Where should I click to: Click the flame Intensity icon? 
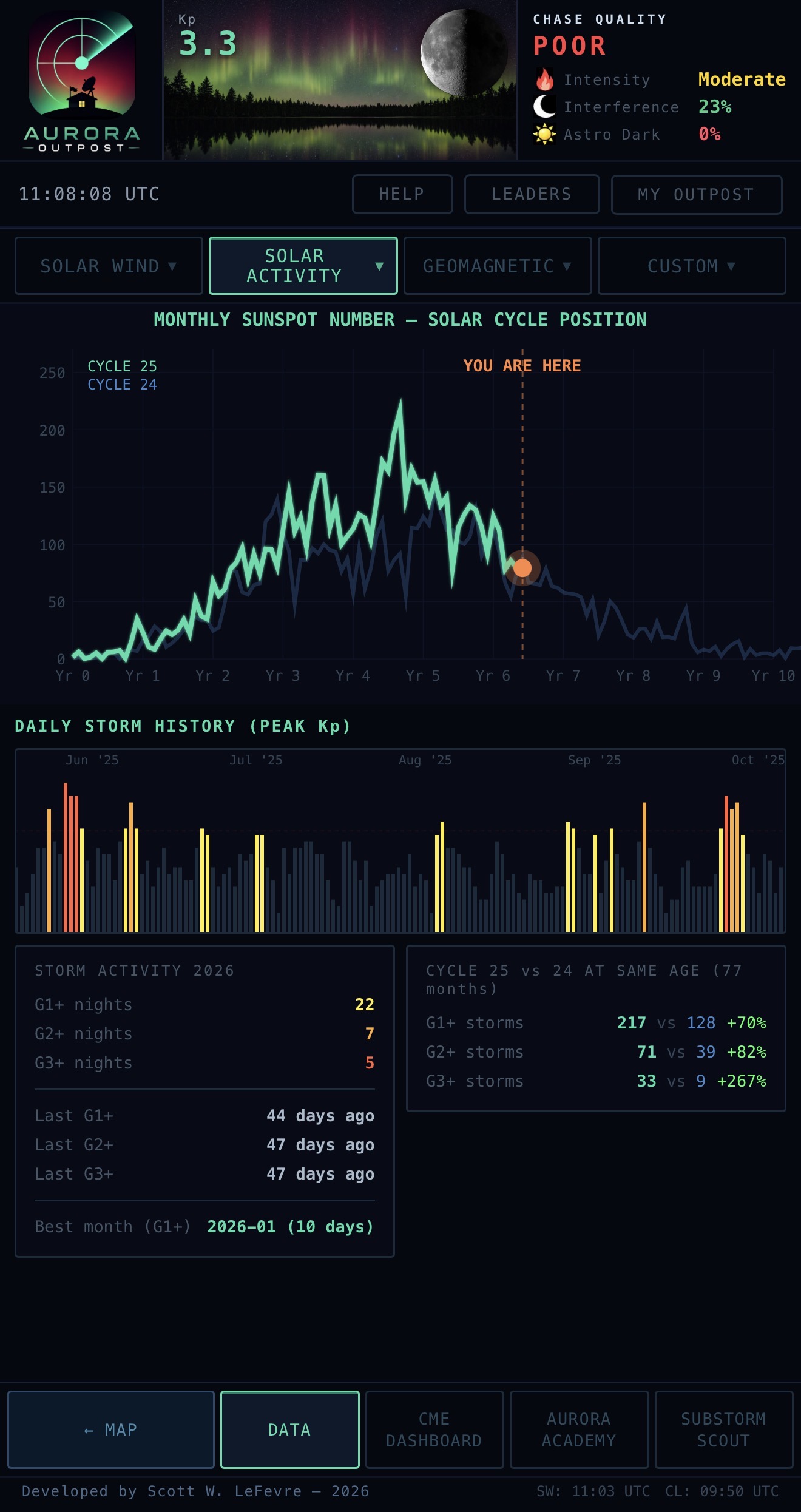click(x=544, y=79)
